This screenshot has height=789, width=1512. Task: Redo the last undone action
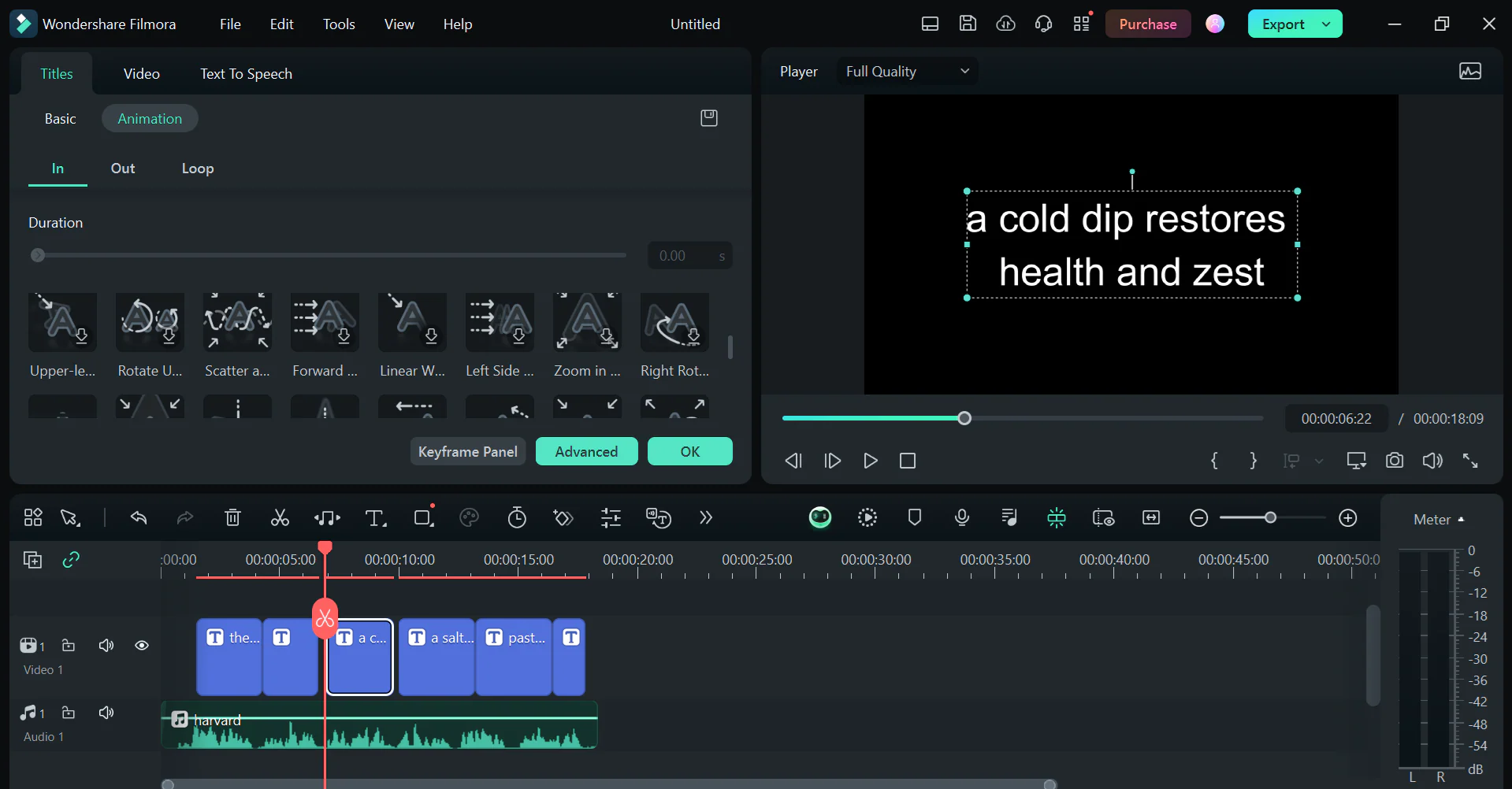pyautogui.click(x=185, y=518)
